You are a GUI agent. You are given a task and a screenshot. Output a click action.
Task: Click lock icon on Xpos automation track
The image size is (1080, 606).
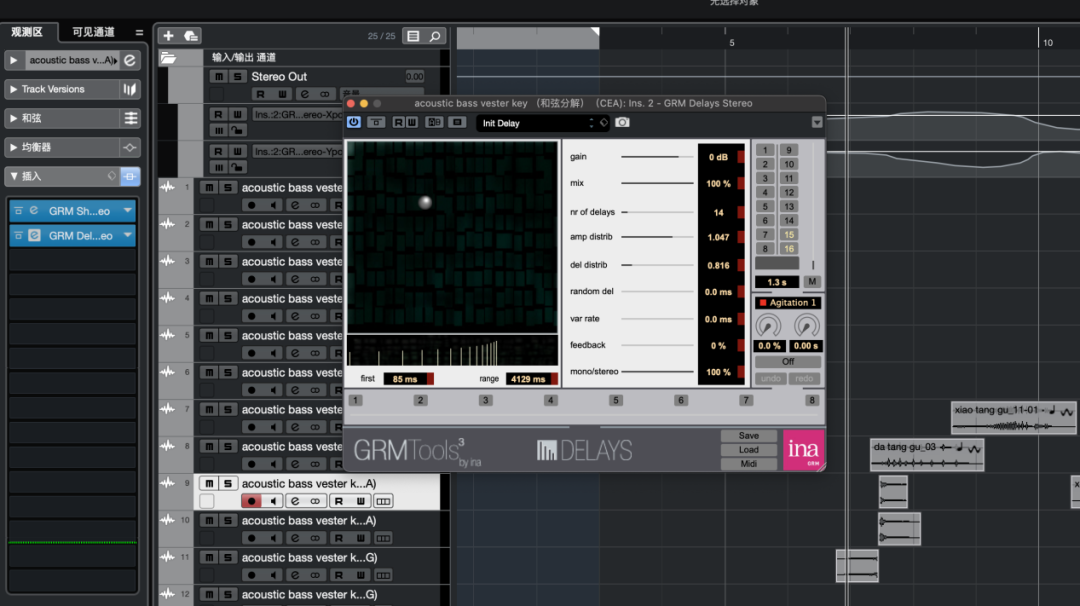(x=237, y=129)
